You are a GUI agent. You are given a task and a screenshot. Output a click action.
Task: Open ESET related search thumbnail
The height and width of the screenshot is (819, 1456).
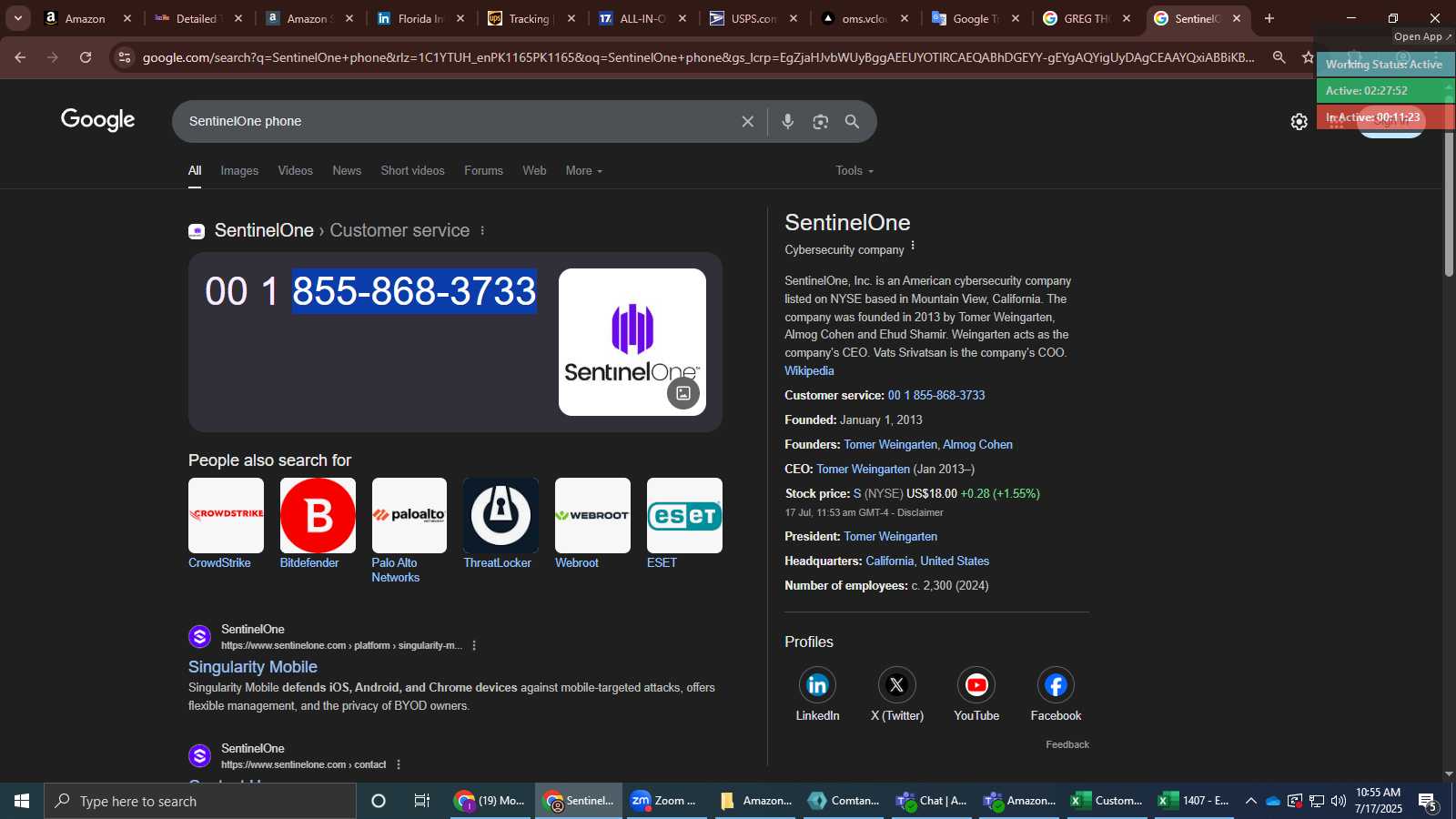point(684,515)
